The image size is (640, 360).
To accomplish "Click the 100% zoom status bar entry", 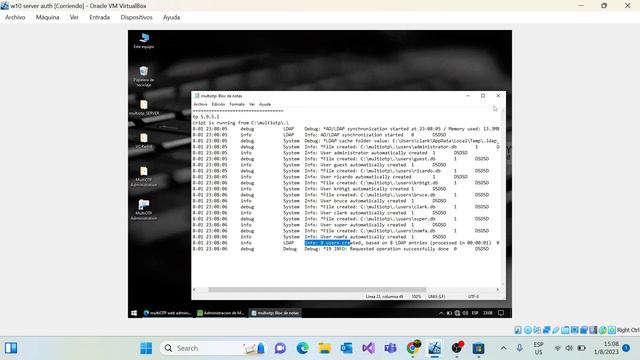I will click(x=416, y=297).
